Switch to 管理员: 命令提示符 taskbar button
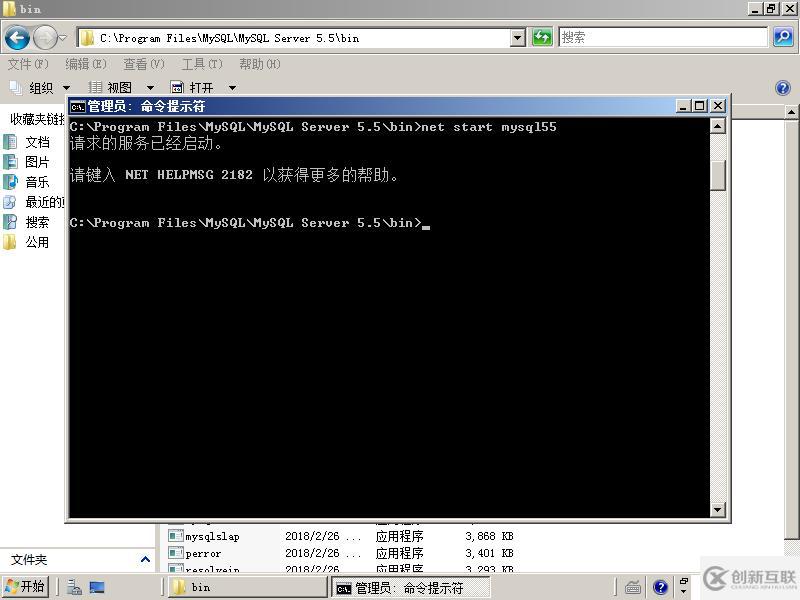 click(411, 588)
